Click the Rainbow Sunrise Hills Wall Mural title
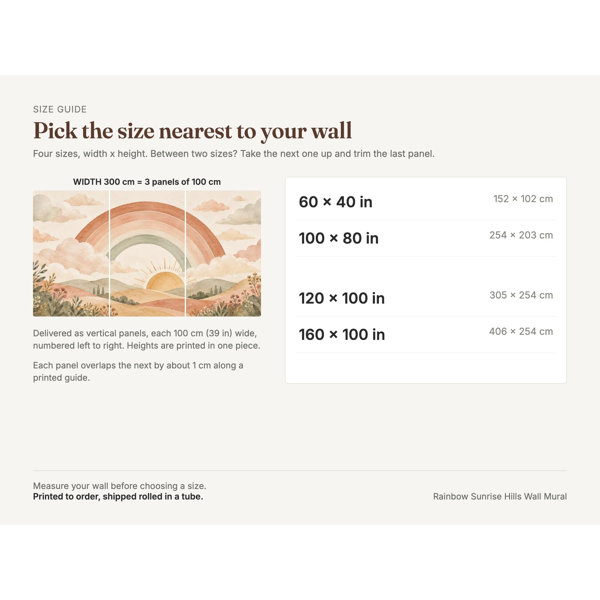The width and height of the screenshot is (600, 600). pos(500,496)
